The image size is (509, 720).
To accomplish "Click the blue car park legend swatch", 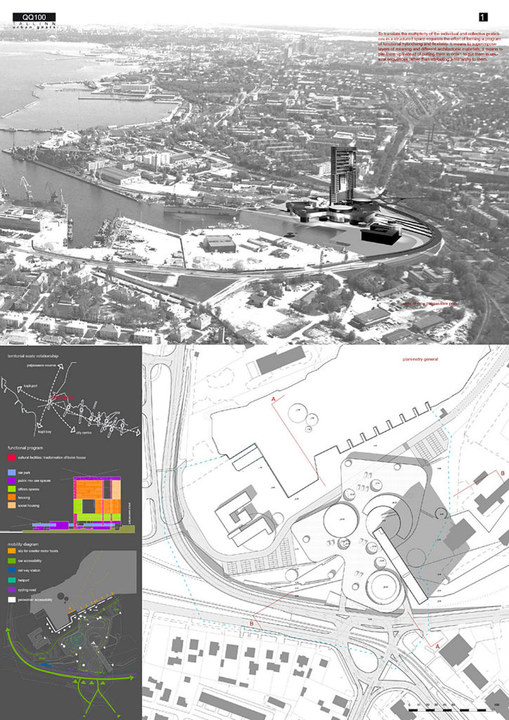I will click(x=11, y=472).
